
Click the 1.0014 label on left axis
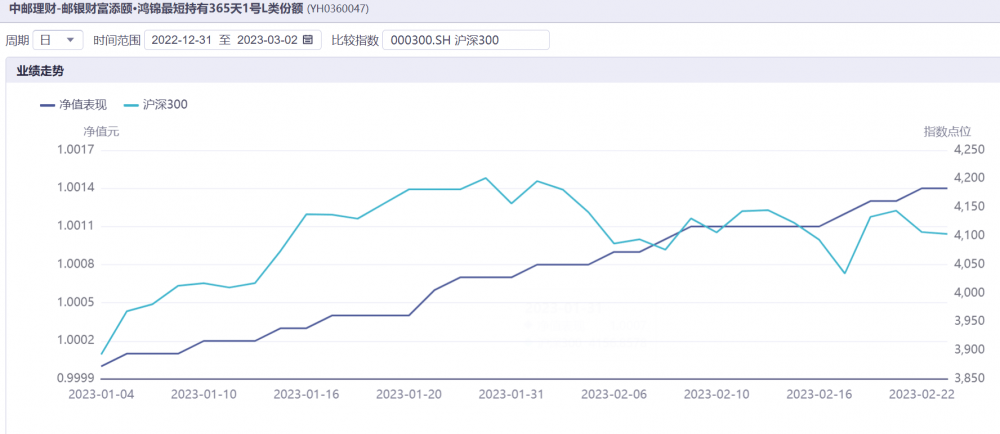tap(104, 188)
